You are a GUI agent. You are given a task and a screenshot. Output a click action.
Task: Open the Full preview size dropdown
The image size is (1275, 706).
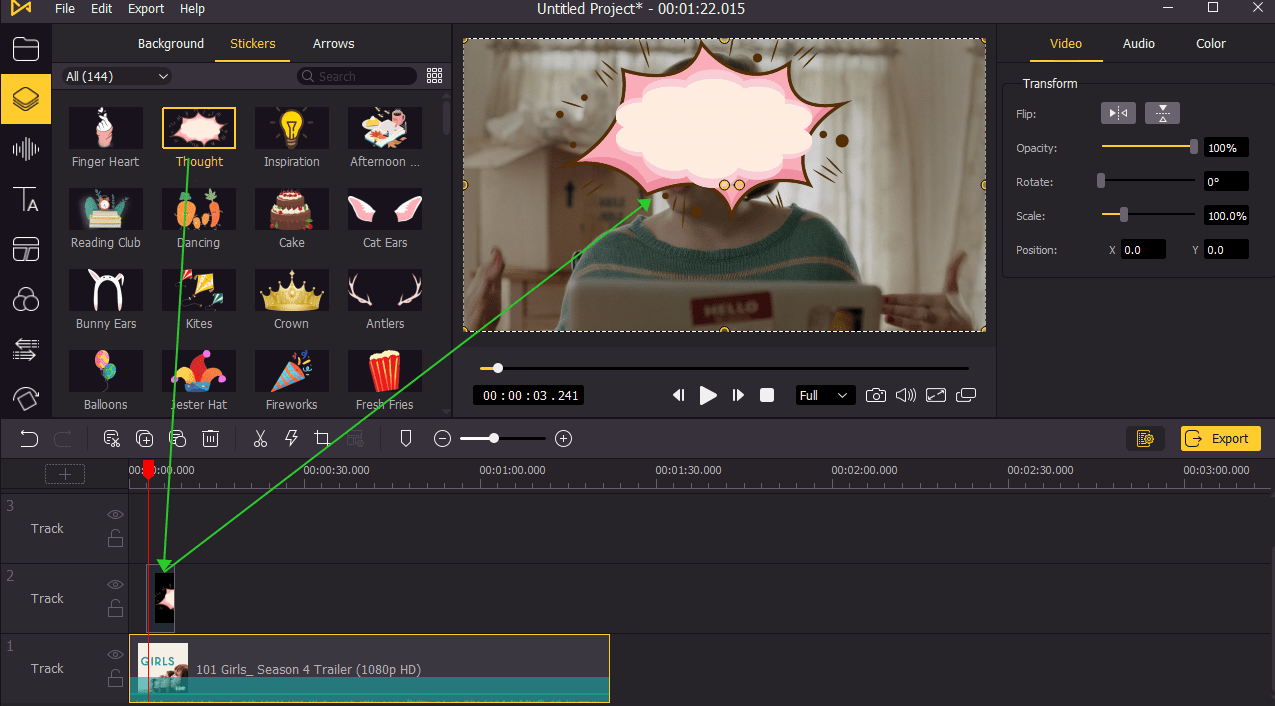point(824,395)
